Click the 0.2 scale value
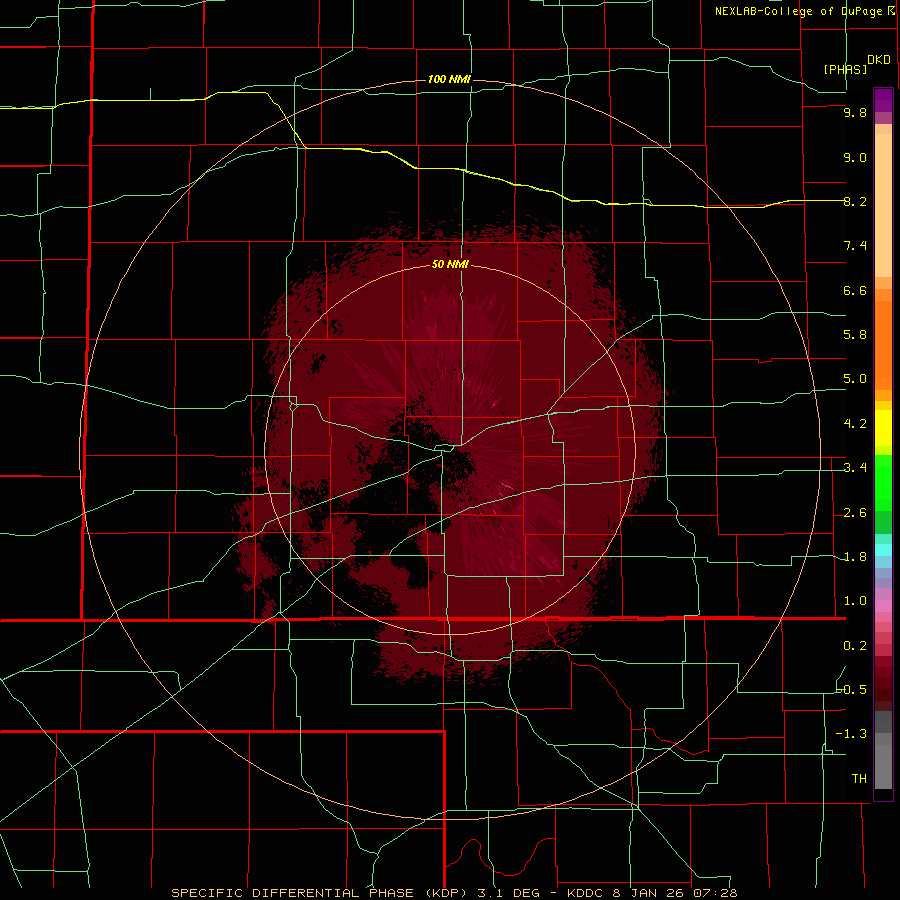 (855, 646)
